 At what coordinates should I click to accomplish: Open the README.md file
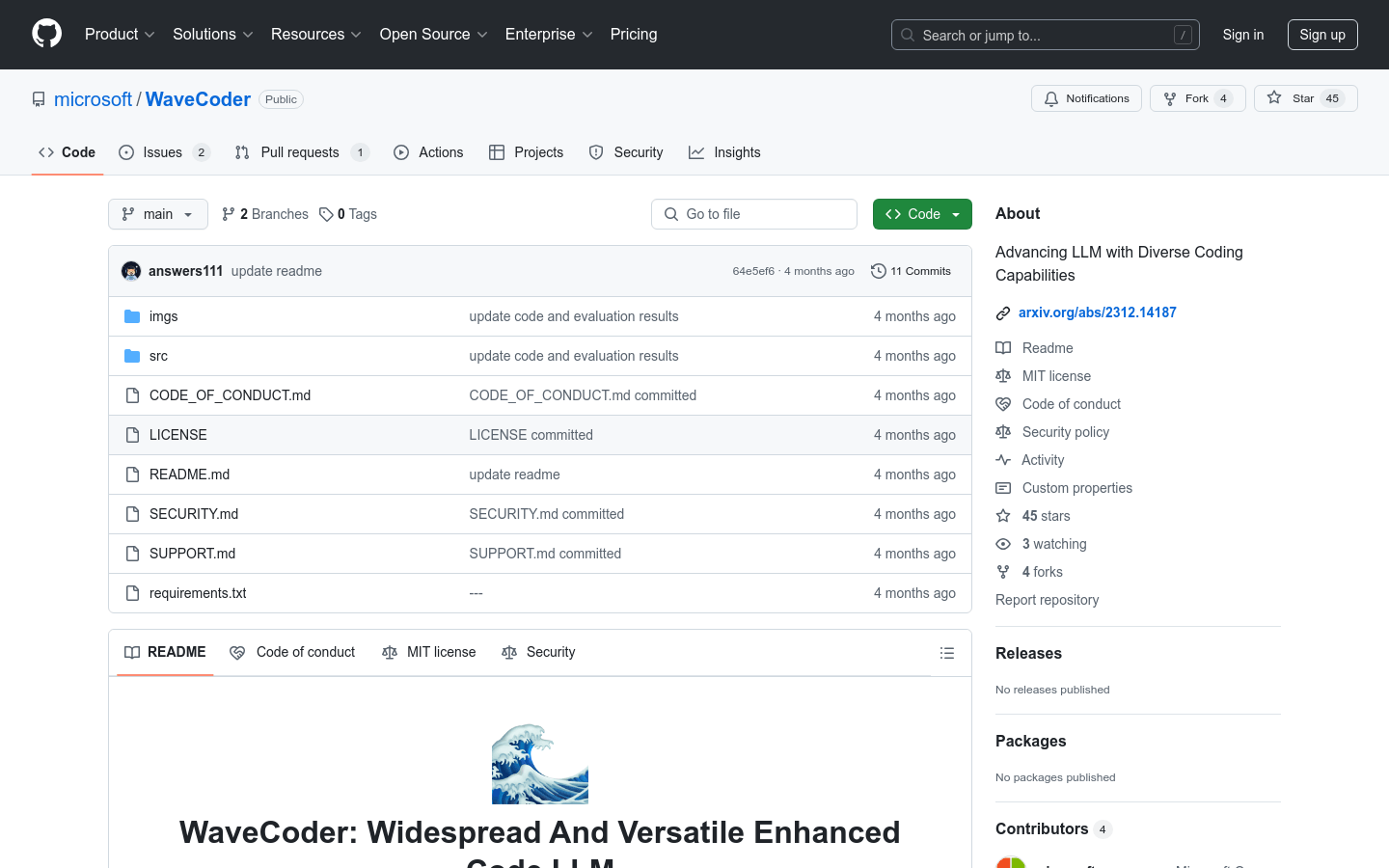189,475
